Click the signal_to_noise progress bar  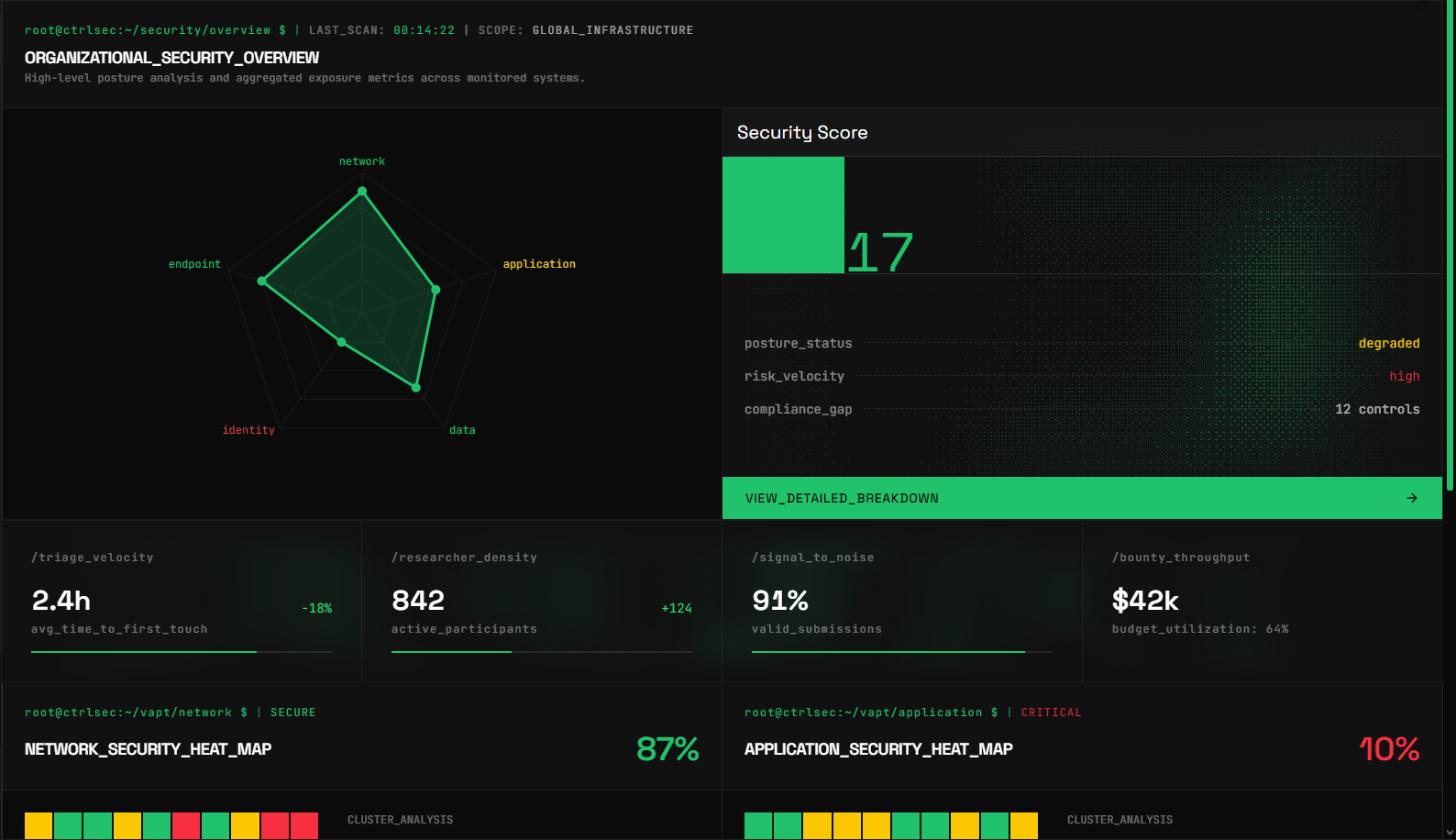(x=902, y=652)
